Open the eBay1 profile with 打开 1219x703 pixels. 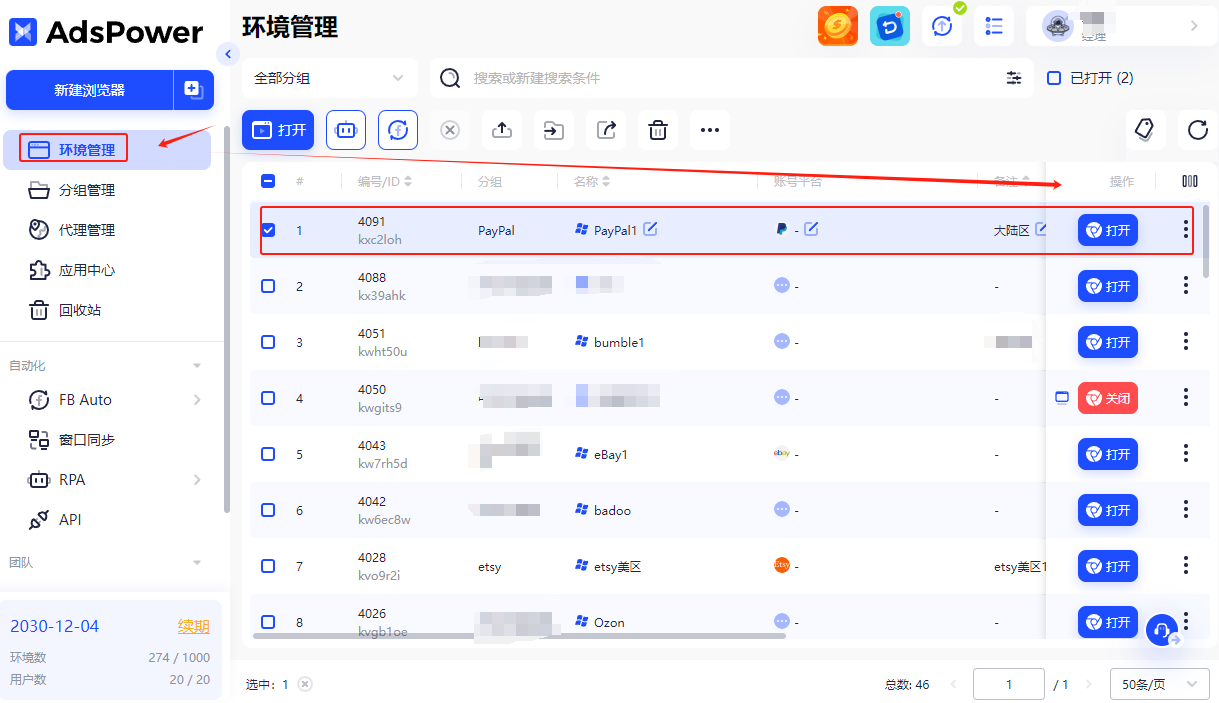point(1108,454)
